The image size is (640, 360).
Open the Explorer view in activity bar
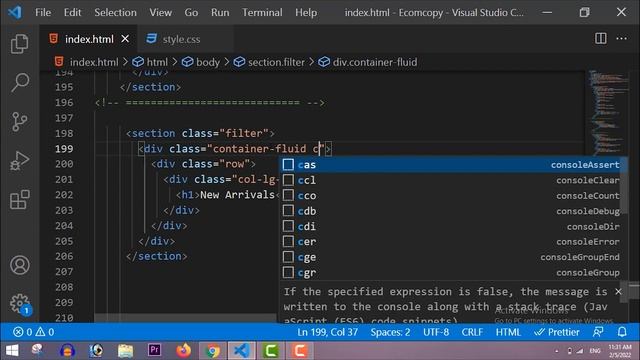tap(20, 44)
